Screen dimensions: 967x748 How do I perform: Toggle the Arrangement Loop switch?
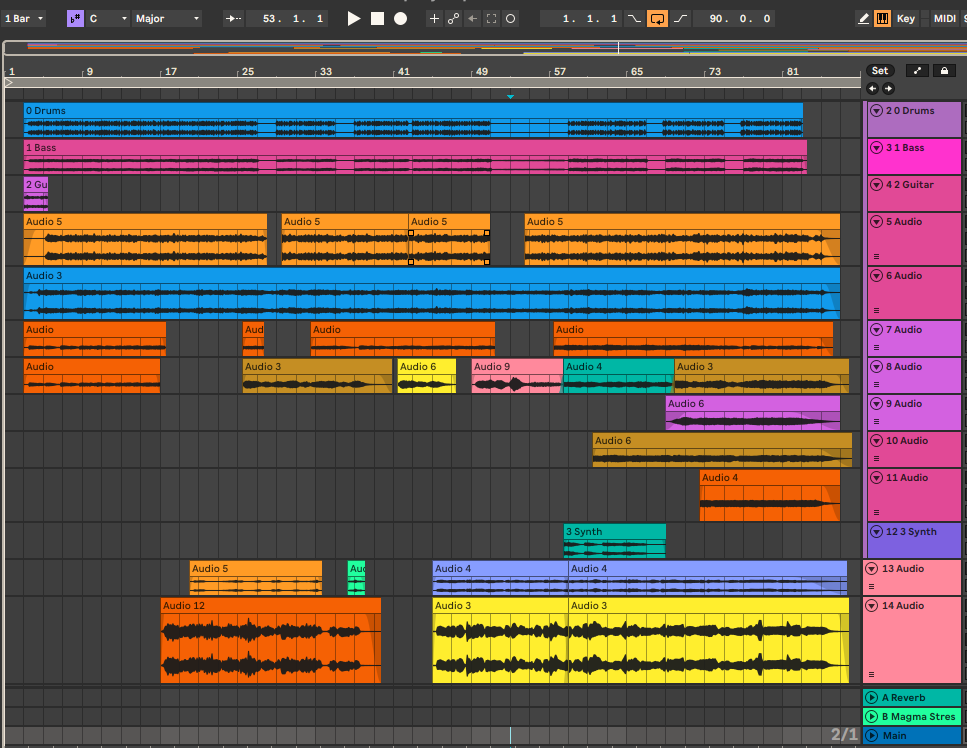click(x=657, y=18)
